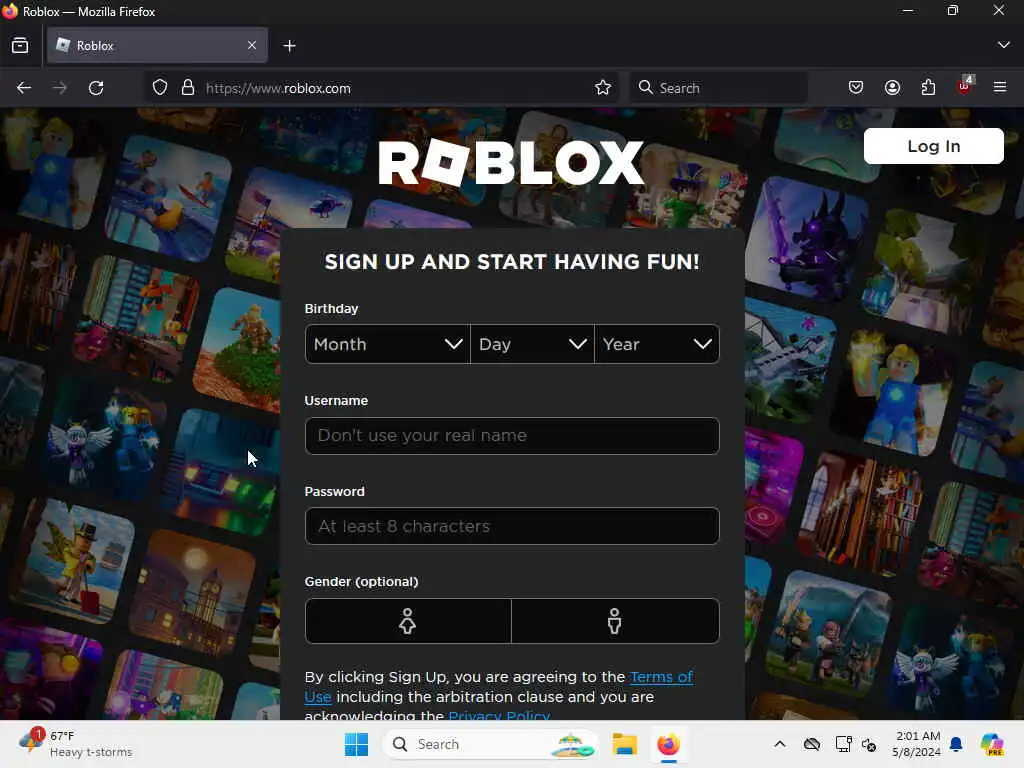Open the Extensions puzzle icon
Viewport: 1024px width, 768px height.
(929, 88)
